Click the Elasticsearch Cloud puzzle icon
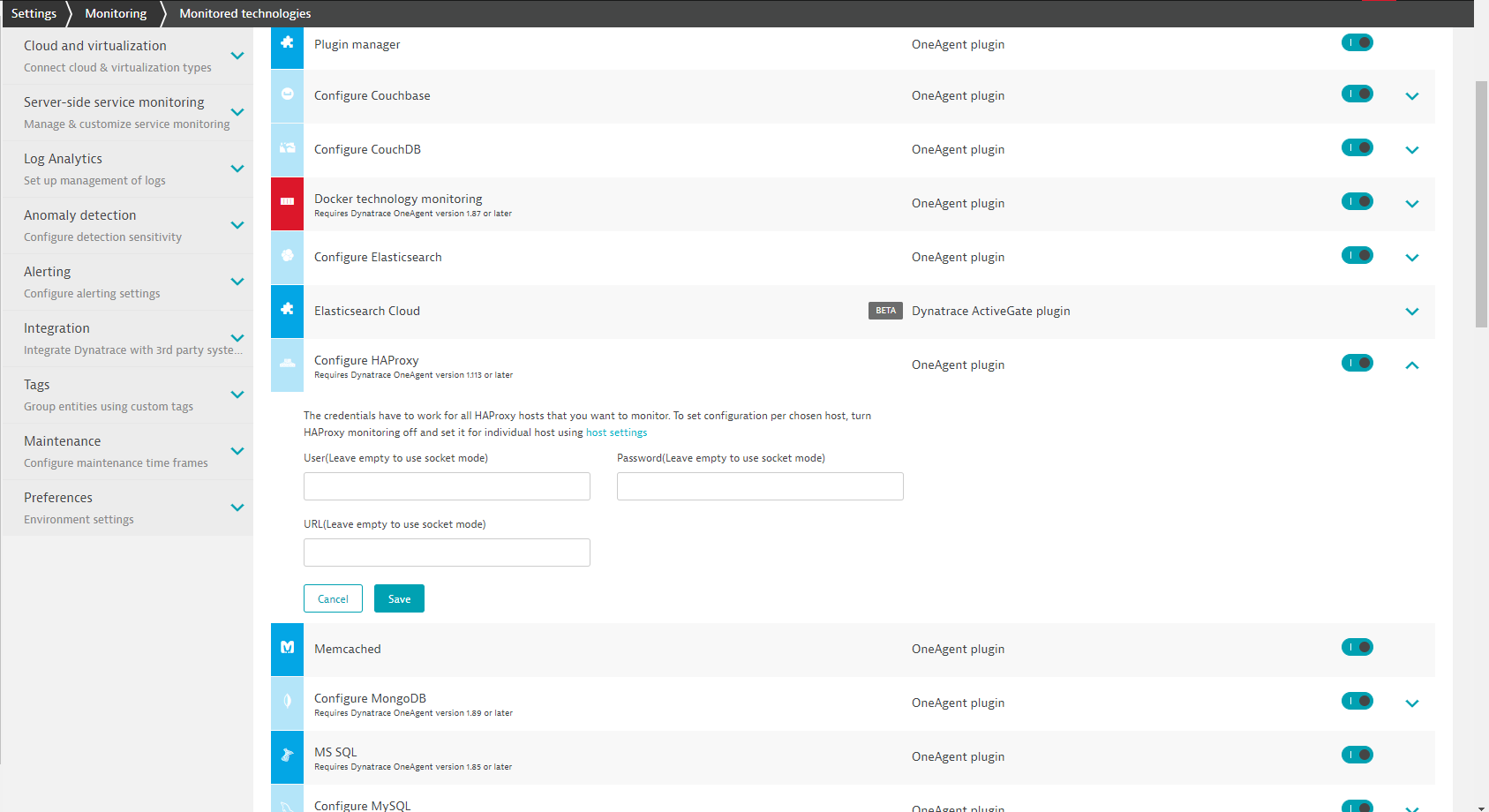Image resolution: width=1489 pixels, height=812 pixels. point(287,311)
